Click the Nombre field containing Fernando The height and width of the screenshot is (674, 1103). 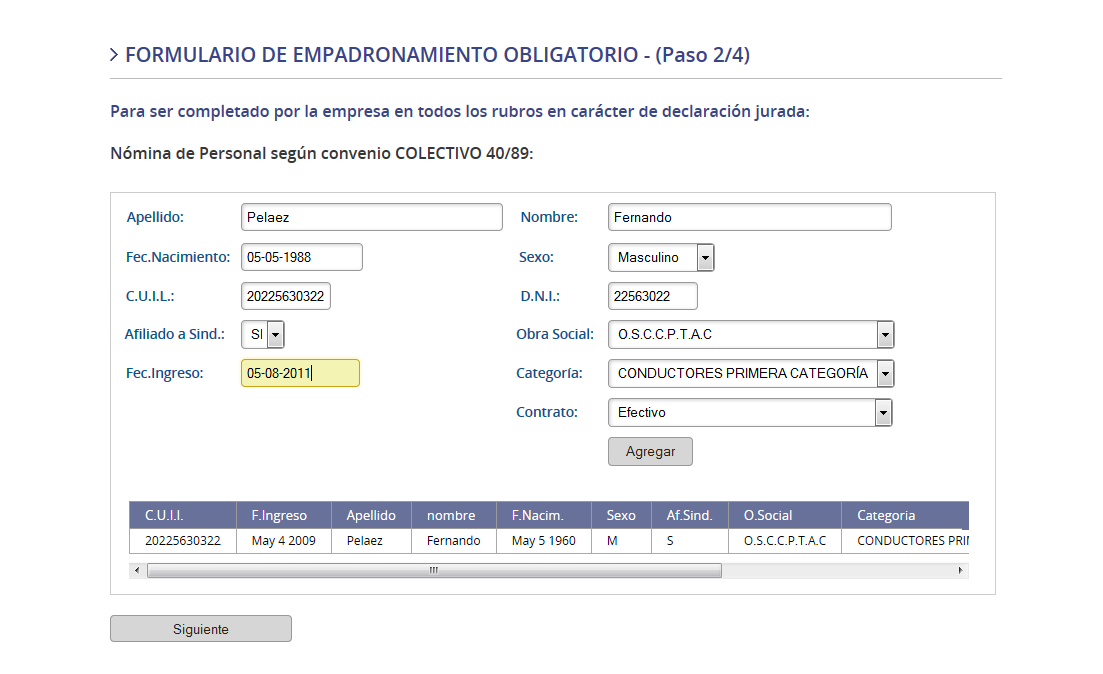(x=749, y=217)
